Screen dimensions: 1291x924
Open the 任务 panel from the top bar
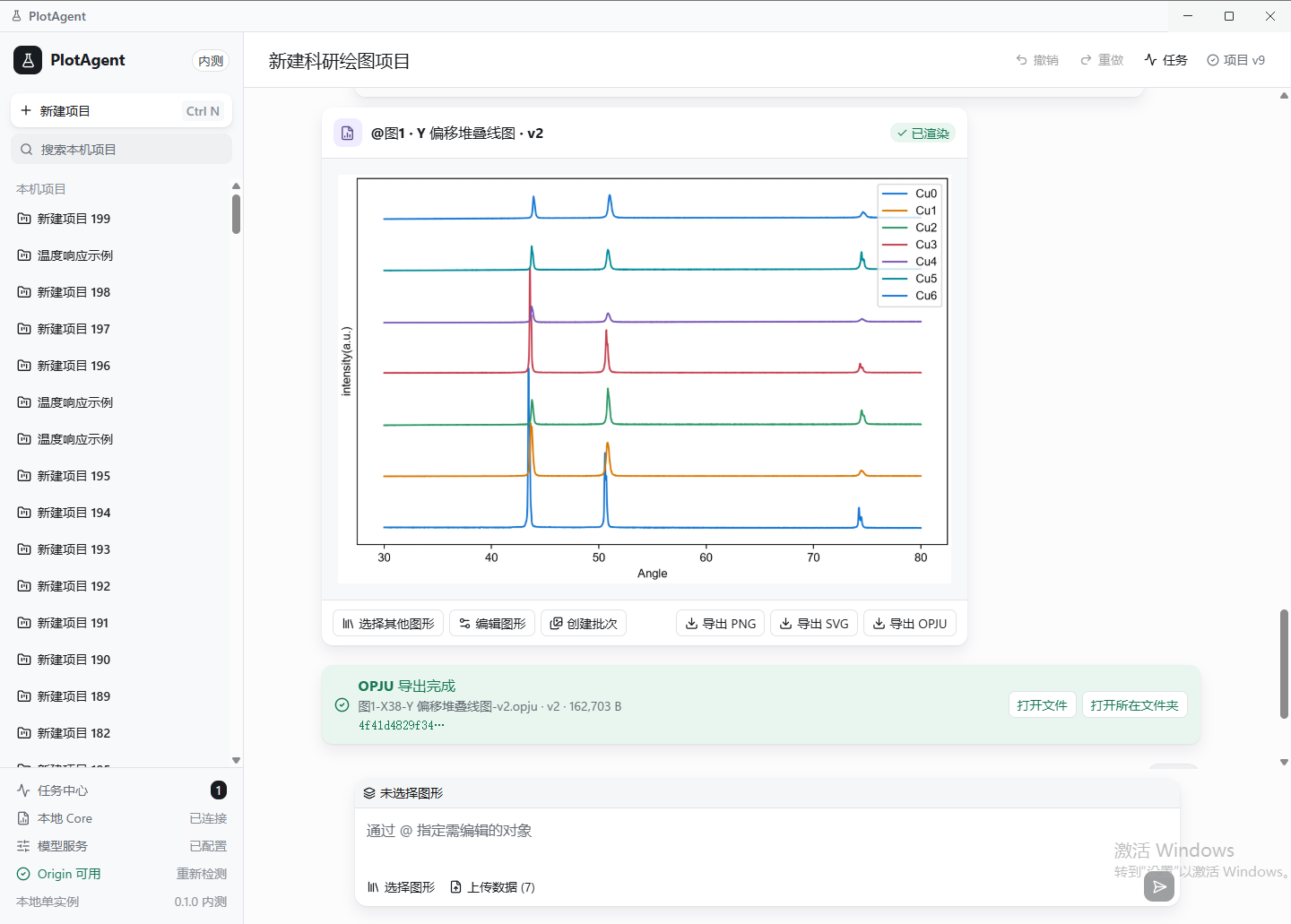click(1165, 60)
